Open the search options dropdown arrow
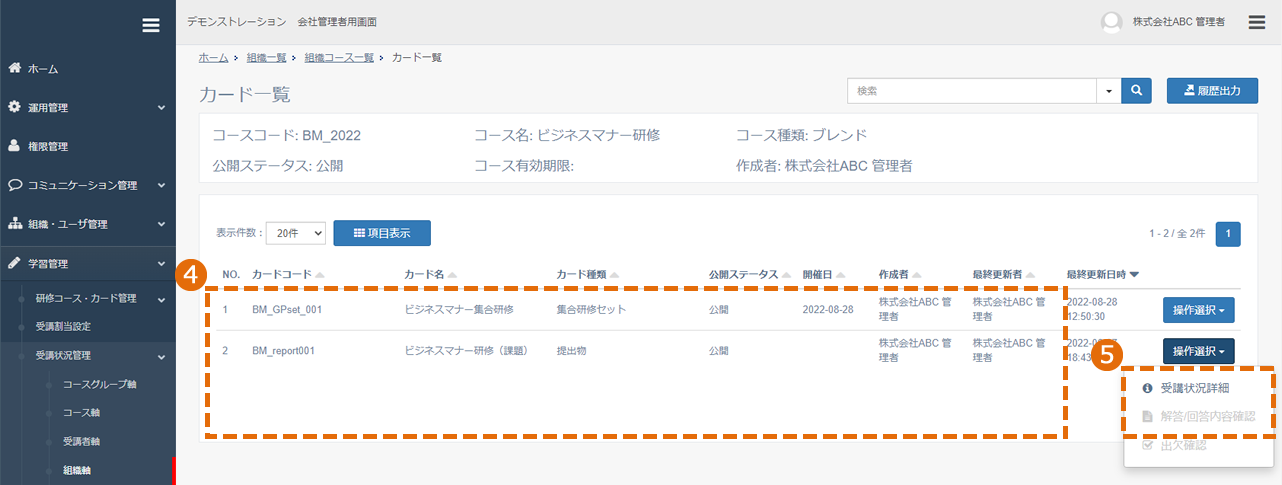This screenshot has height=485, width=1282. point(1109,90)
